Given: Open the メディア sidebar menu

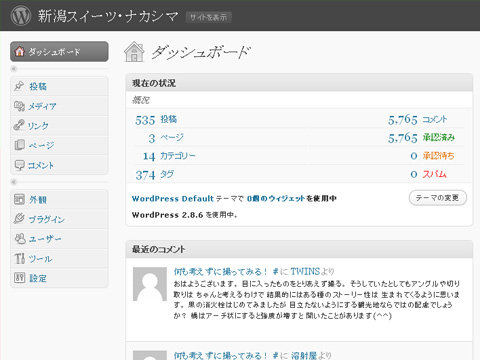Looking at the screenshot, I should point(59,106).
